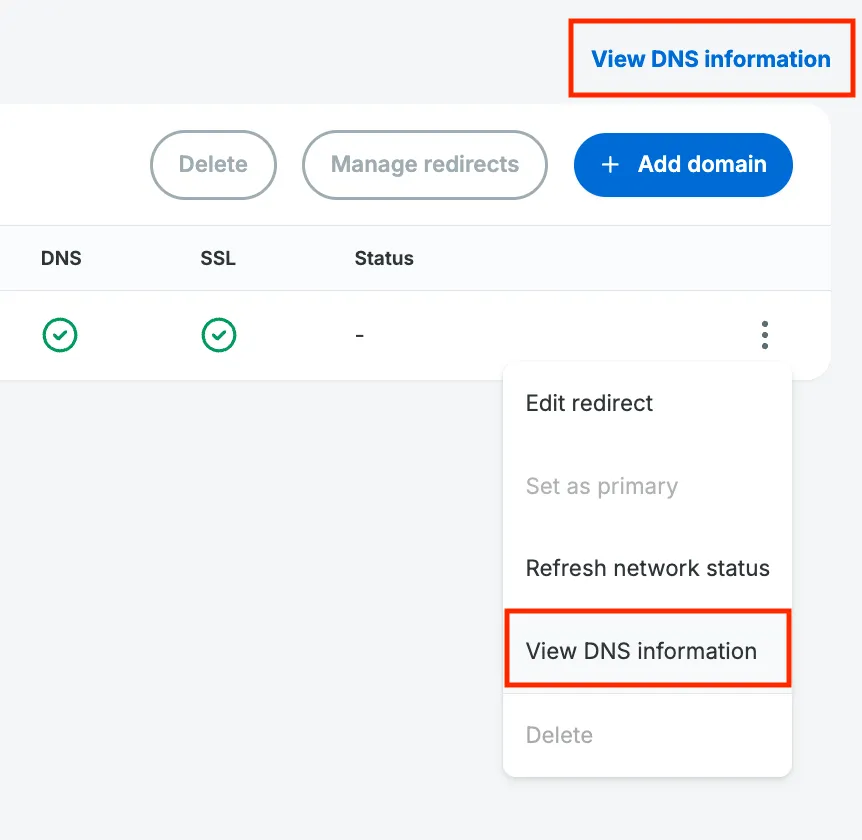
Task: Click the SSL column header
Action: [x=218, y=258]
